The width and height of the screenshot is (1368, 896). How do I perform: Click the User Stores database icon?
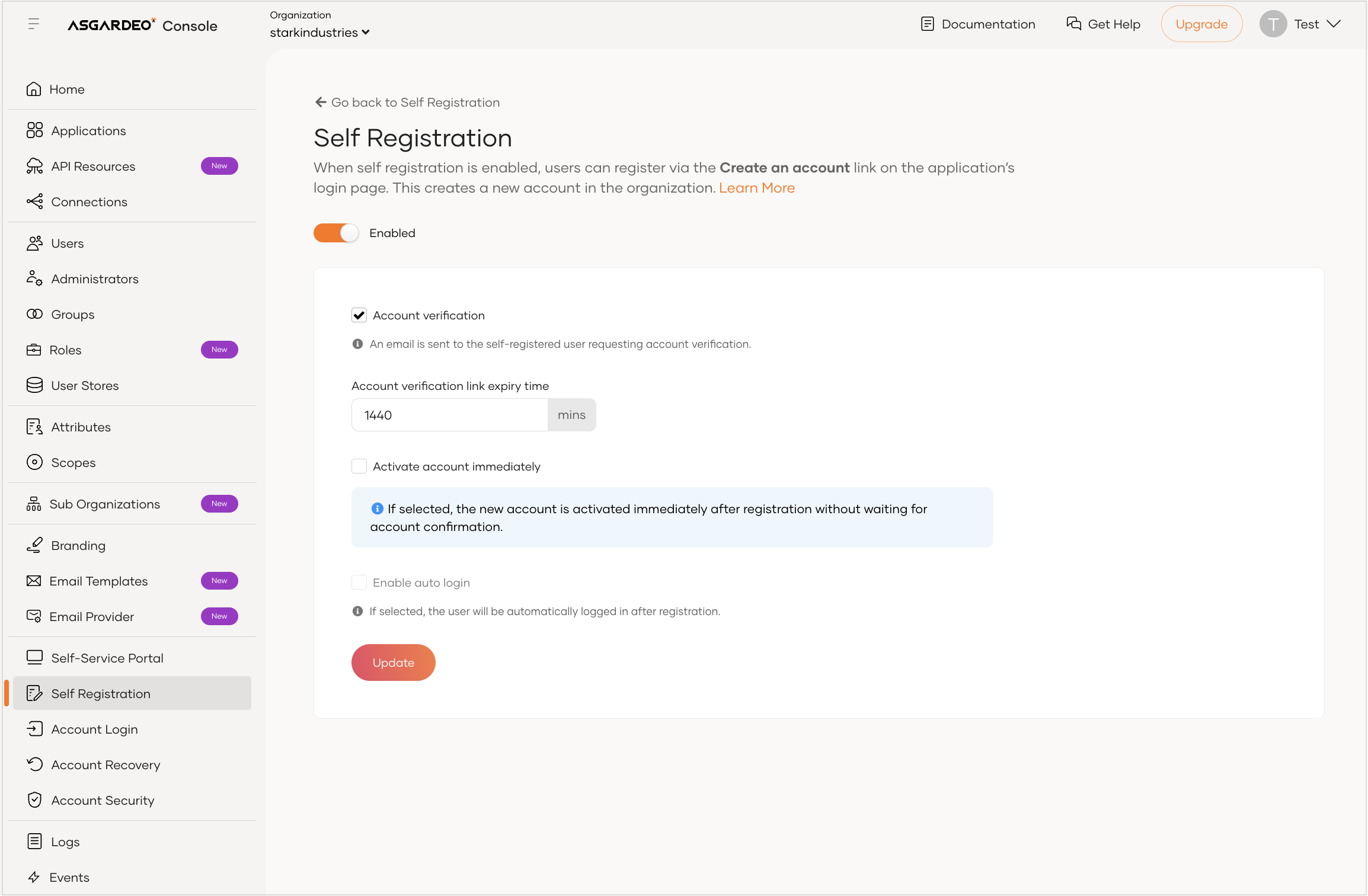[x=35, y=385]
